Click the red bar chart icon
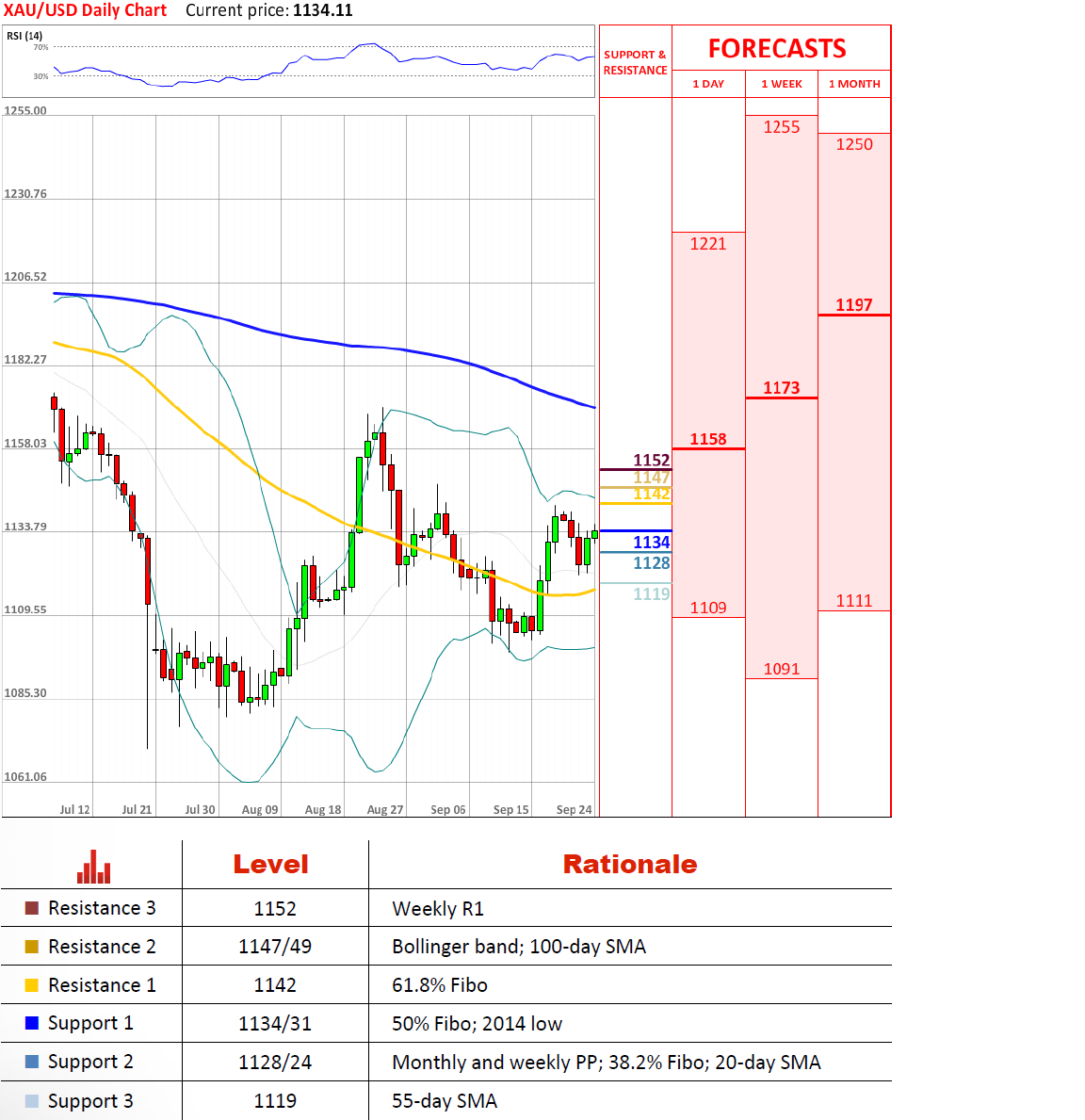 93,867
